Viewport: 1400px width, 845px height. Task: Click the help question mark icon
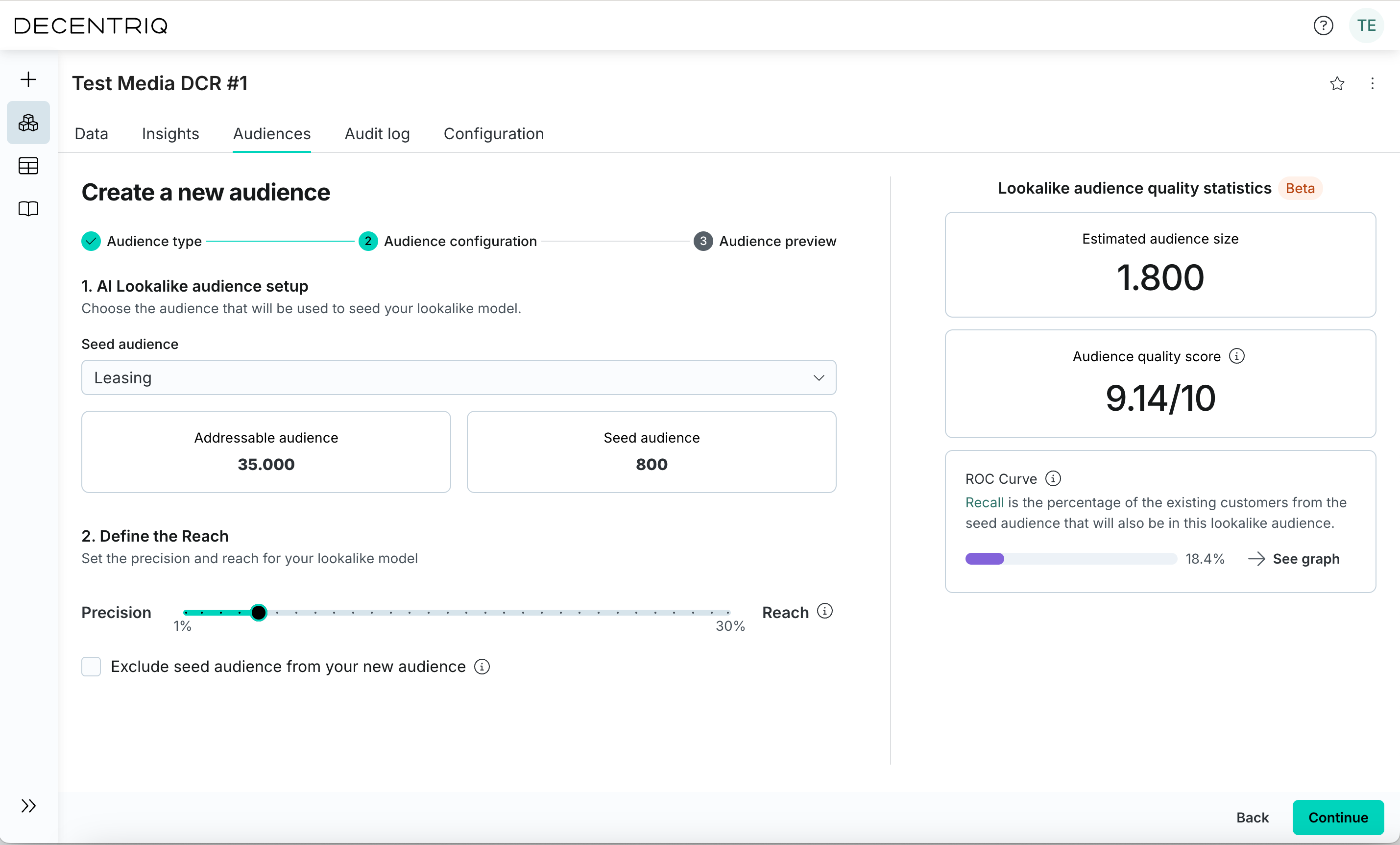point(1323,25)
